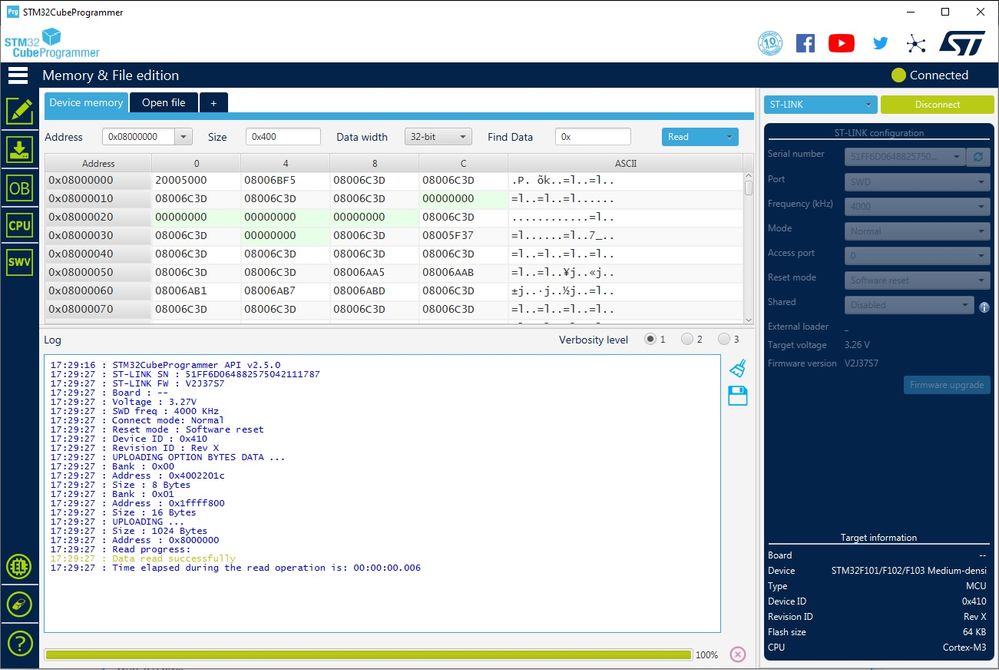The height and width of the screenshot is (670, 999).
Task: Open the hamburger menu icon
Action: [x=18, y=75]
